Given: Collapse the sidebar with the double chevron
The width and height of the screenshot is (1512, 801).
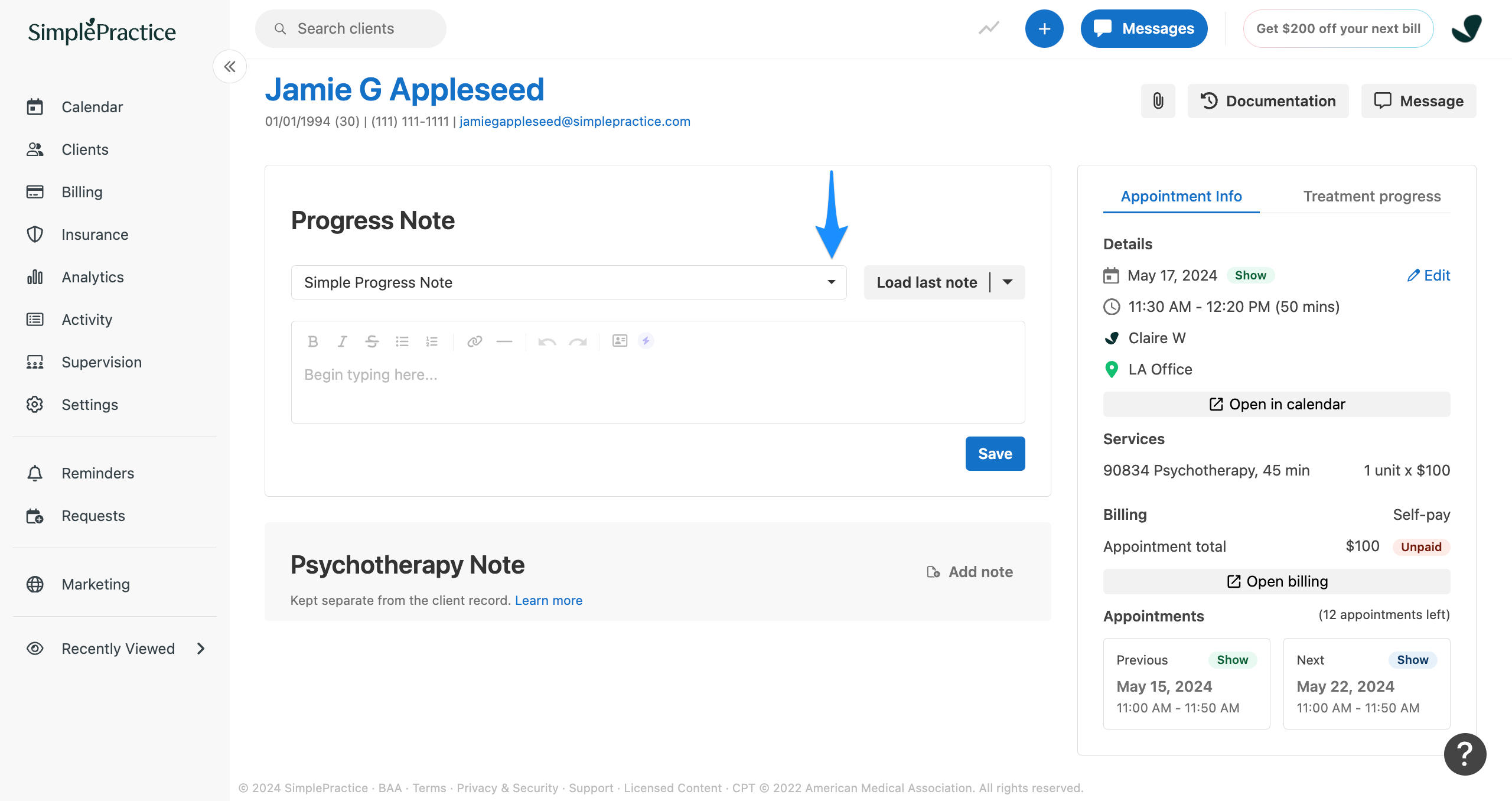Looking at the screenshot, I should click(230, 67).
